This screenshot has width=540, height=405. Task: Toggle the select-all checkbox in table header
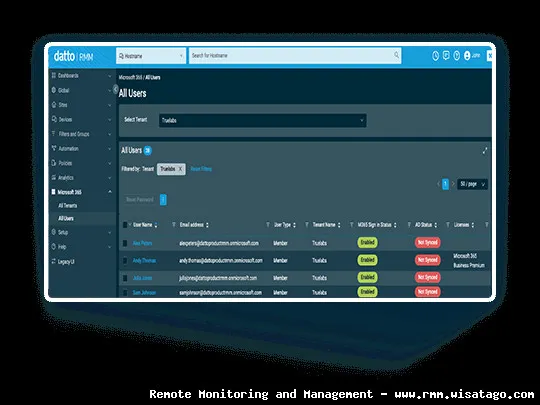click(x=125, y=225)
